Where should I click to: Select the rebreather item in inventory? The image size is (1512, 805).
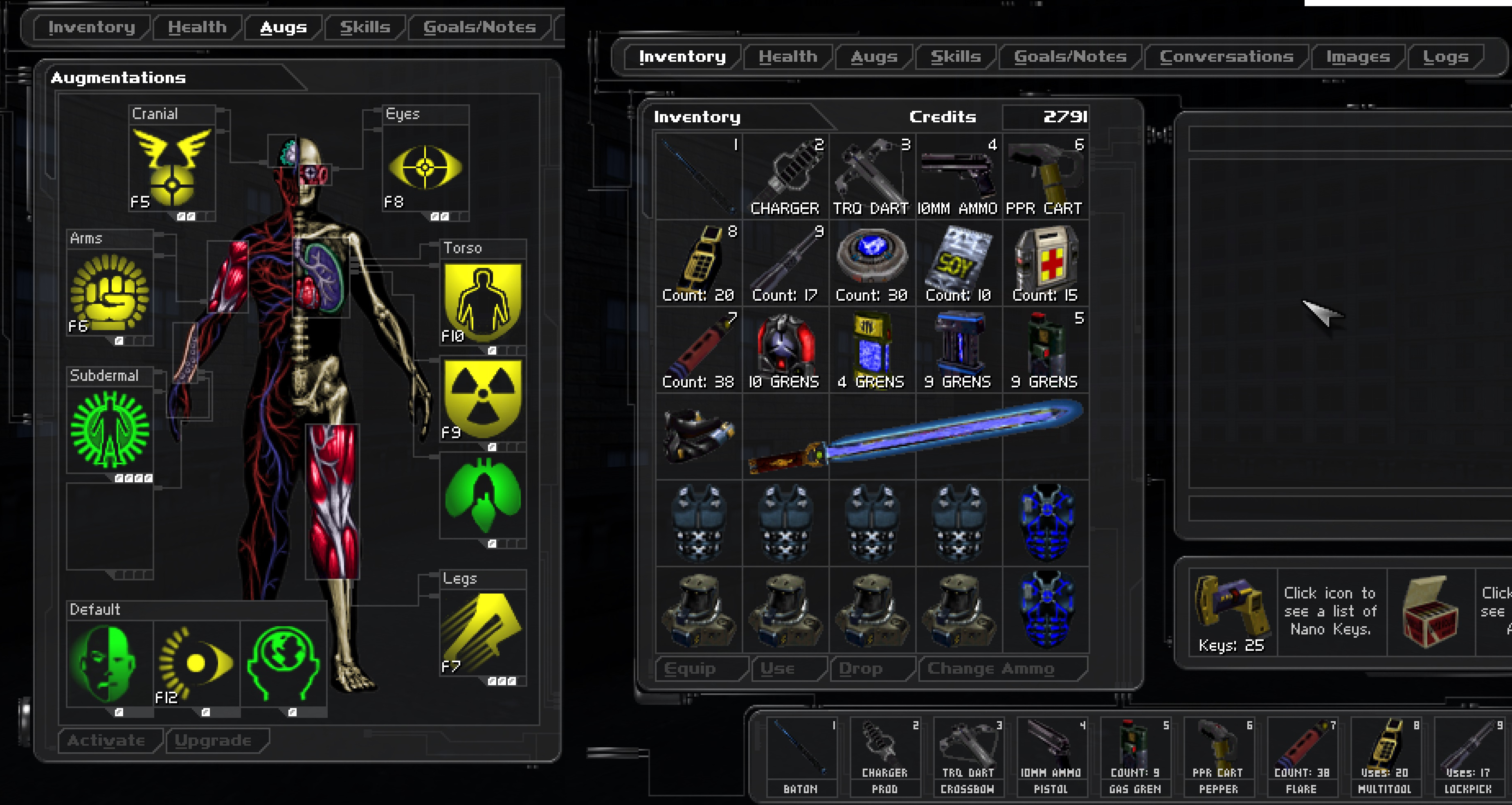(x=699, y=436)
